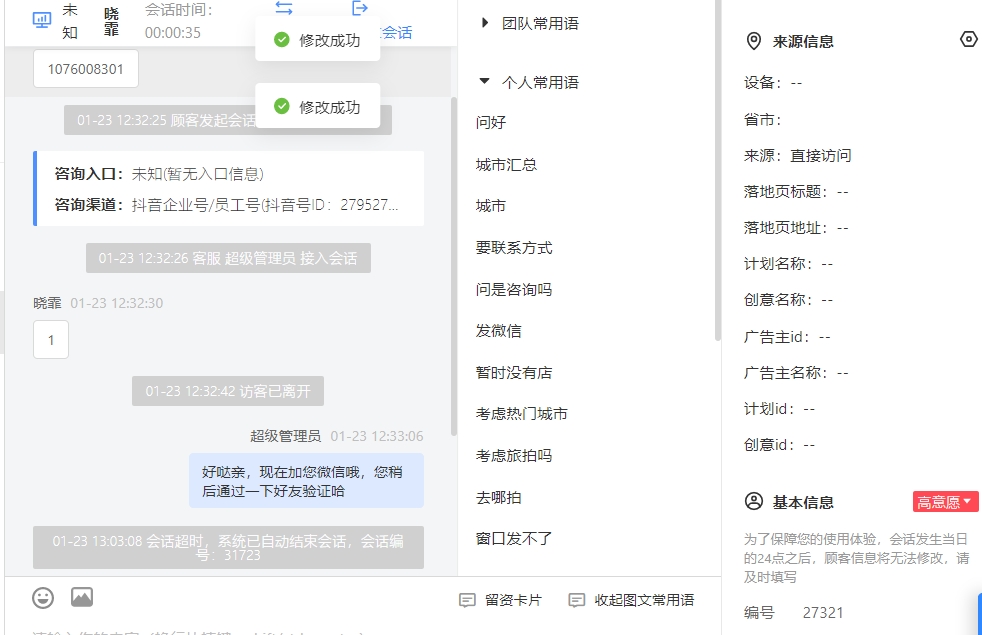Image resolution: width=982 pixels, height=635 pixels.
Task: Click the 编号 27321 value
Action: pos(823,612)
